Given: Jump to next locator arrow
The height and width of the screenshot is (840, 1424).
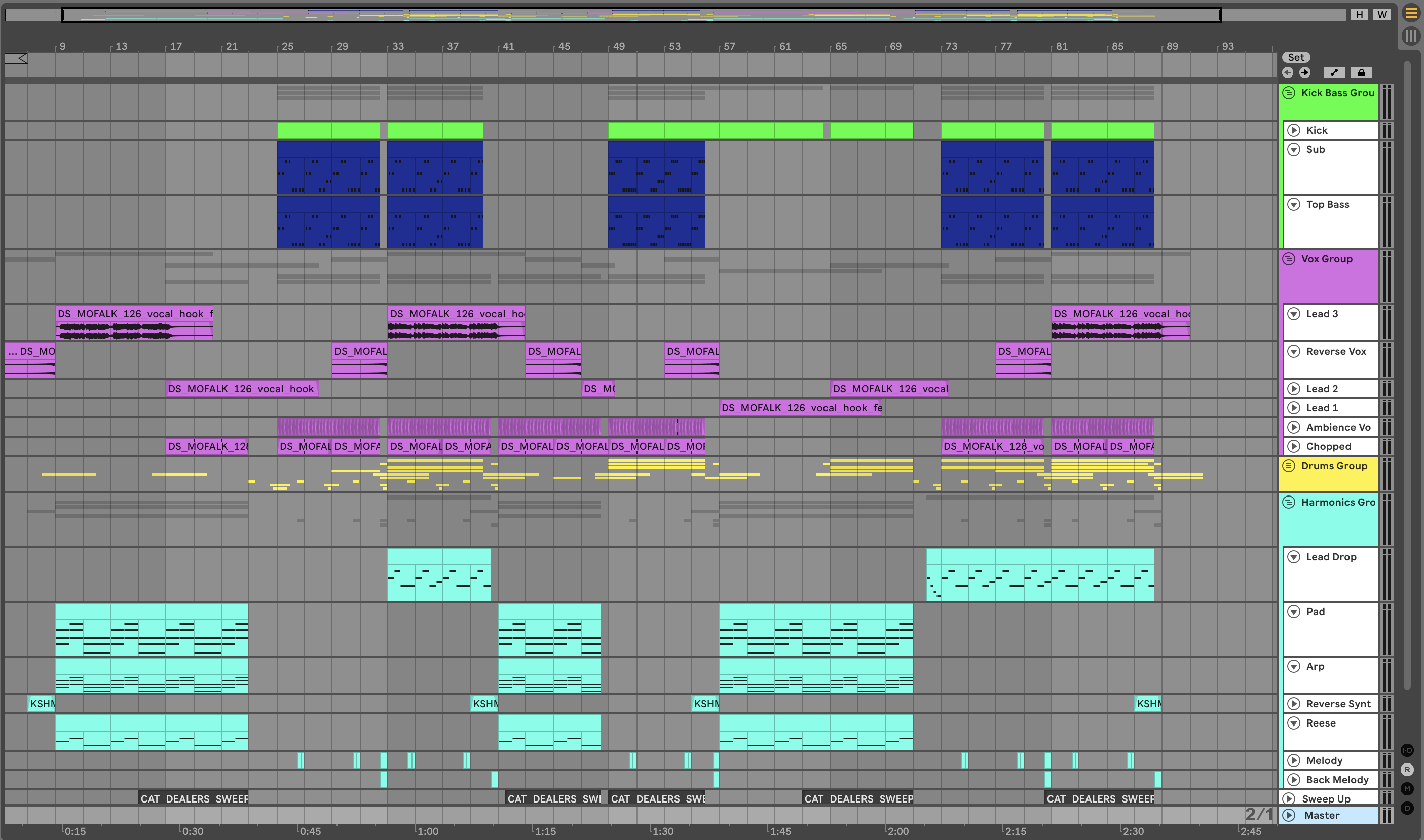Looking at the screenshot, I should click(x=1304, y=72).
